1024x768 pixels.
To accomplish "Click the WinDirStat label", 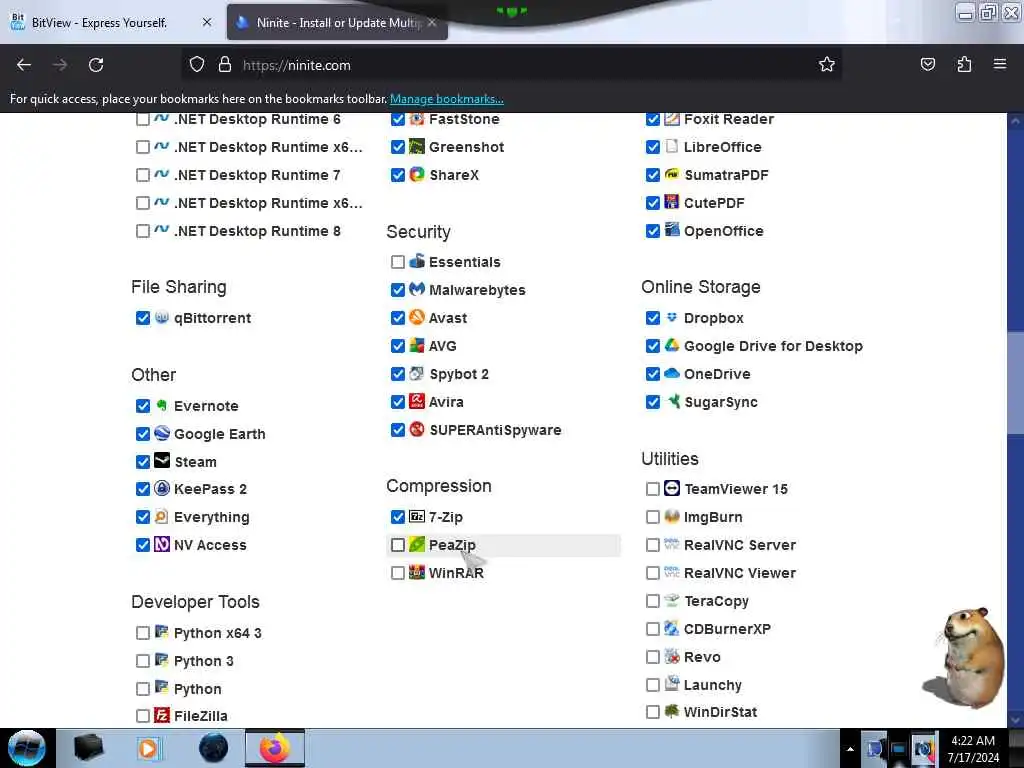I will 720,712.
